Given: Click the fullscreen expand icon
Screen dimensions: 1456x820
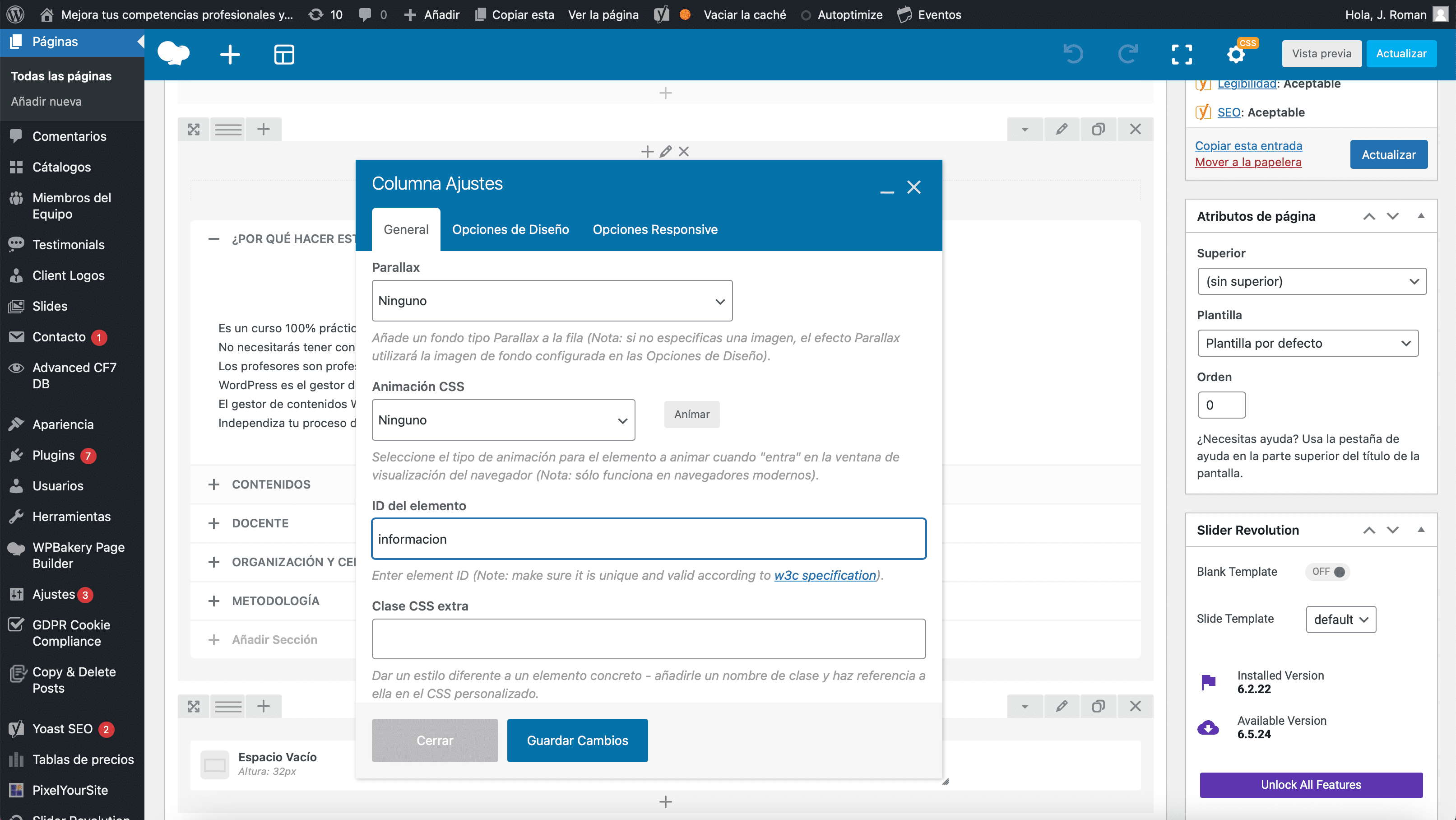Looking at the screenshot, I should (x=1183, y=54).
